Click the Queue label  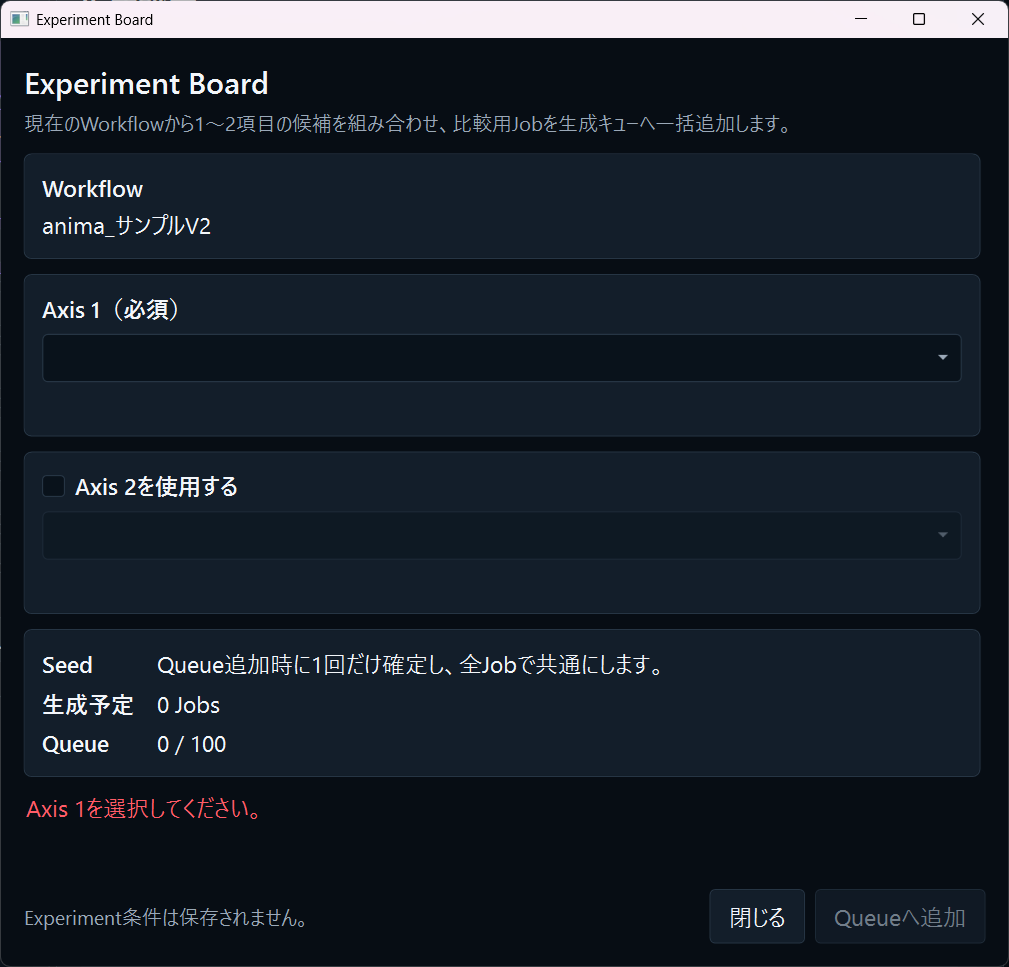(75, 744)
